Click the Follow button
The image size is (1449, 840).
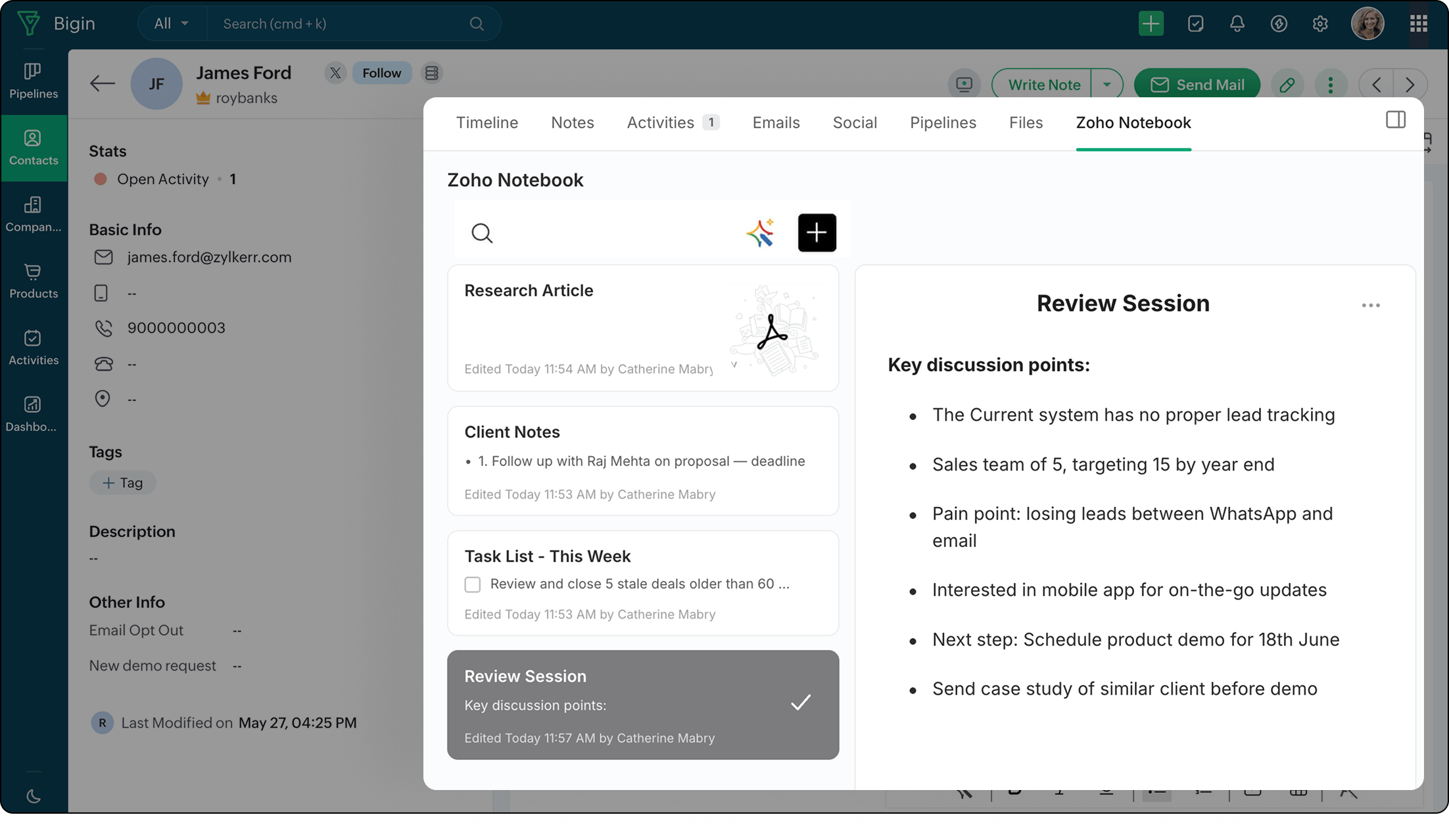click(382, 73)
